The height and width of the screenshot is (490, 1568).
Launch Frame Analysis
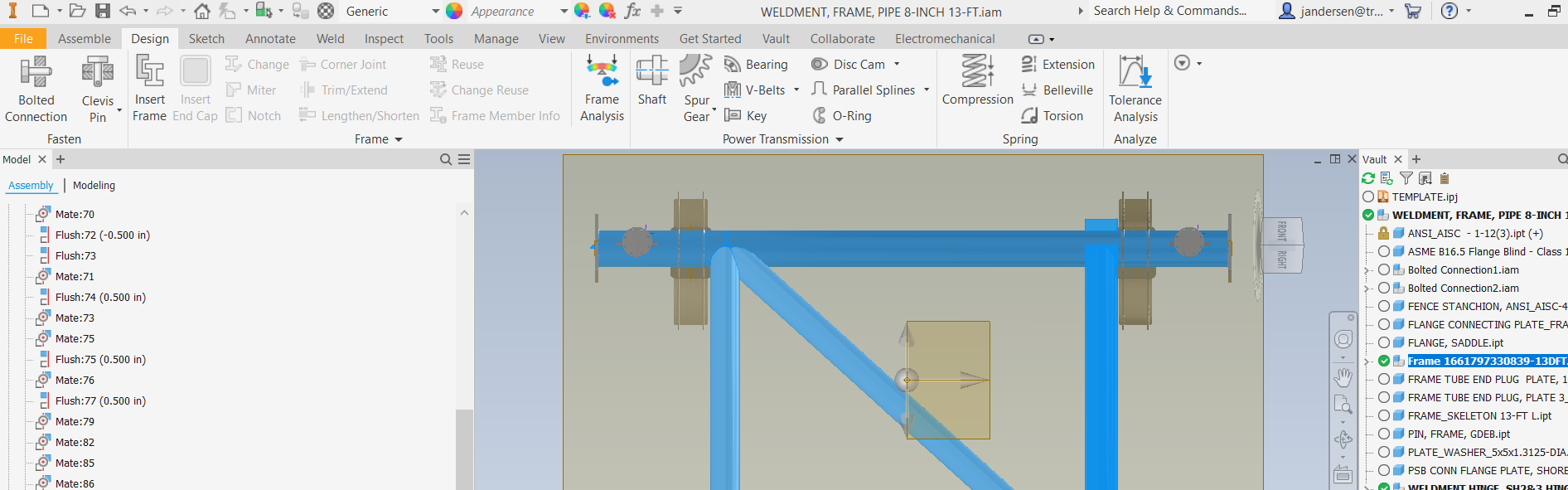coord(602,90)
